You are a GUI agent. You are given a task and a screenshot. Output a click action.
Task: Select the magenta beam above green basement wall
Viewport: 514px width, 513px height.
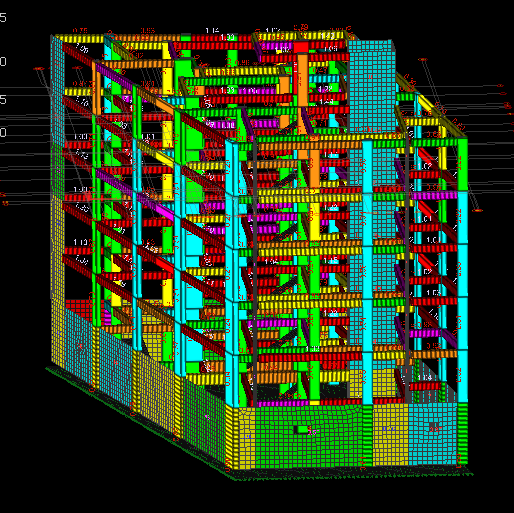283,403
